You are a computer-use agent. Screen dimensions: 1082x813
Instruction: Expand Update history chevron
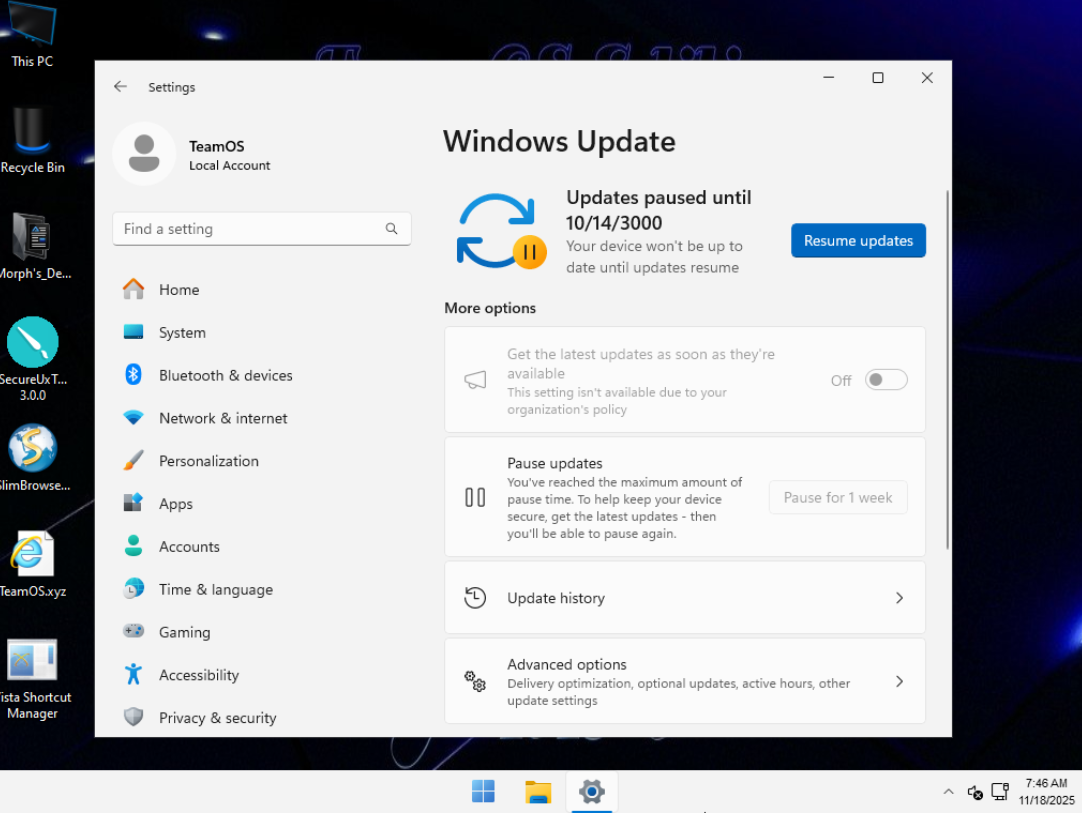click(x=899, y=598)
